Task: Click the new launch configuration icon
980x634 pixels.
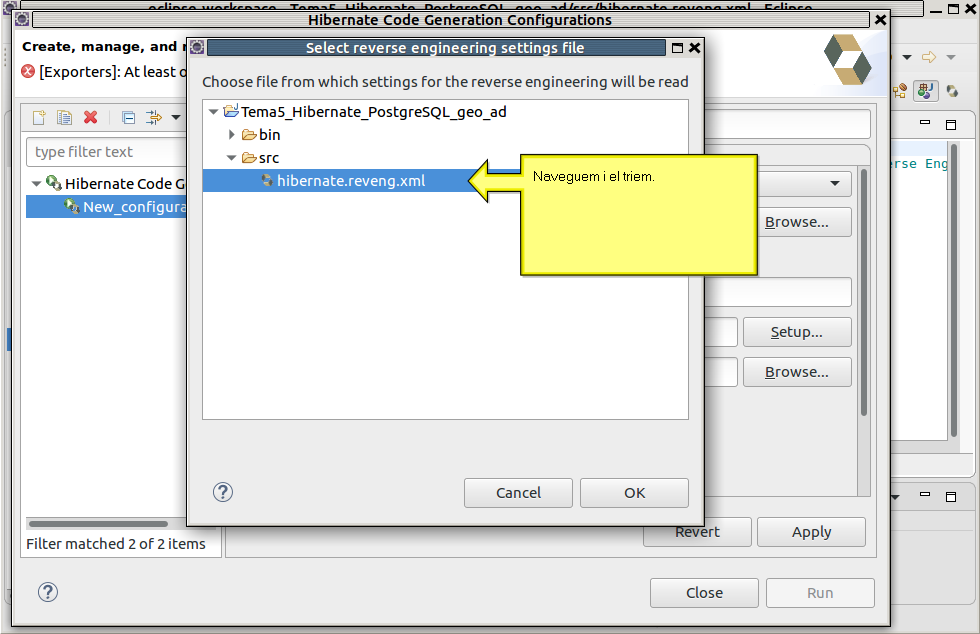Action: click(39, 118)
